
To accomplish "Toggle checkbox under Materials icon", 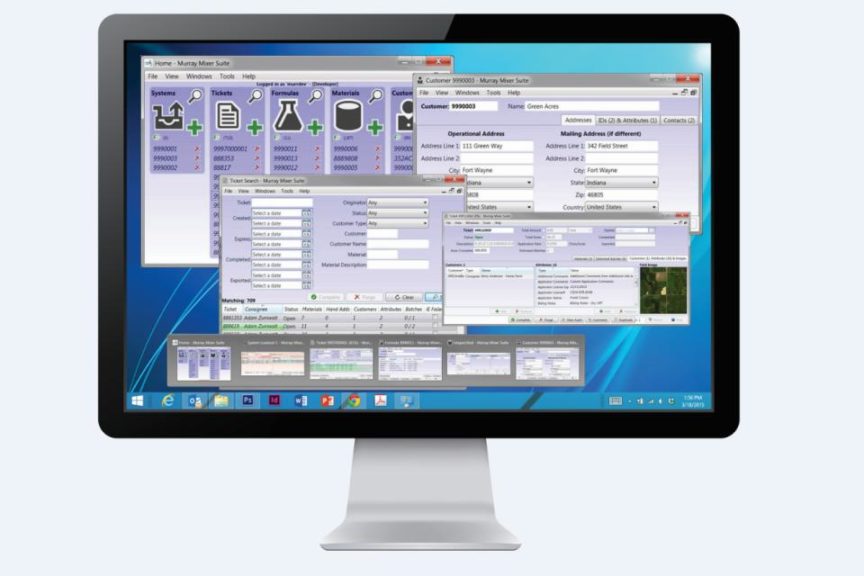I will (338, 138).
